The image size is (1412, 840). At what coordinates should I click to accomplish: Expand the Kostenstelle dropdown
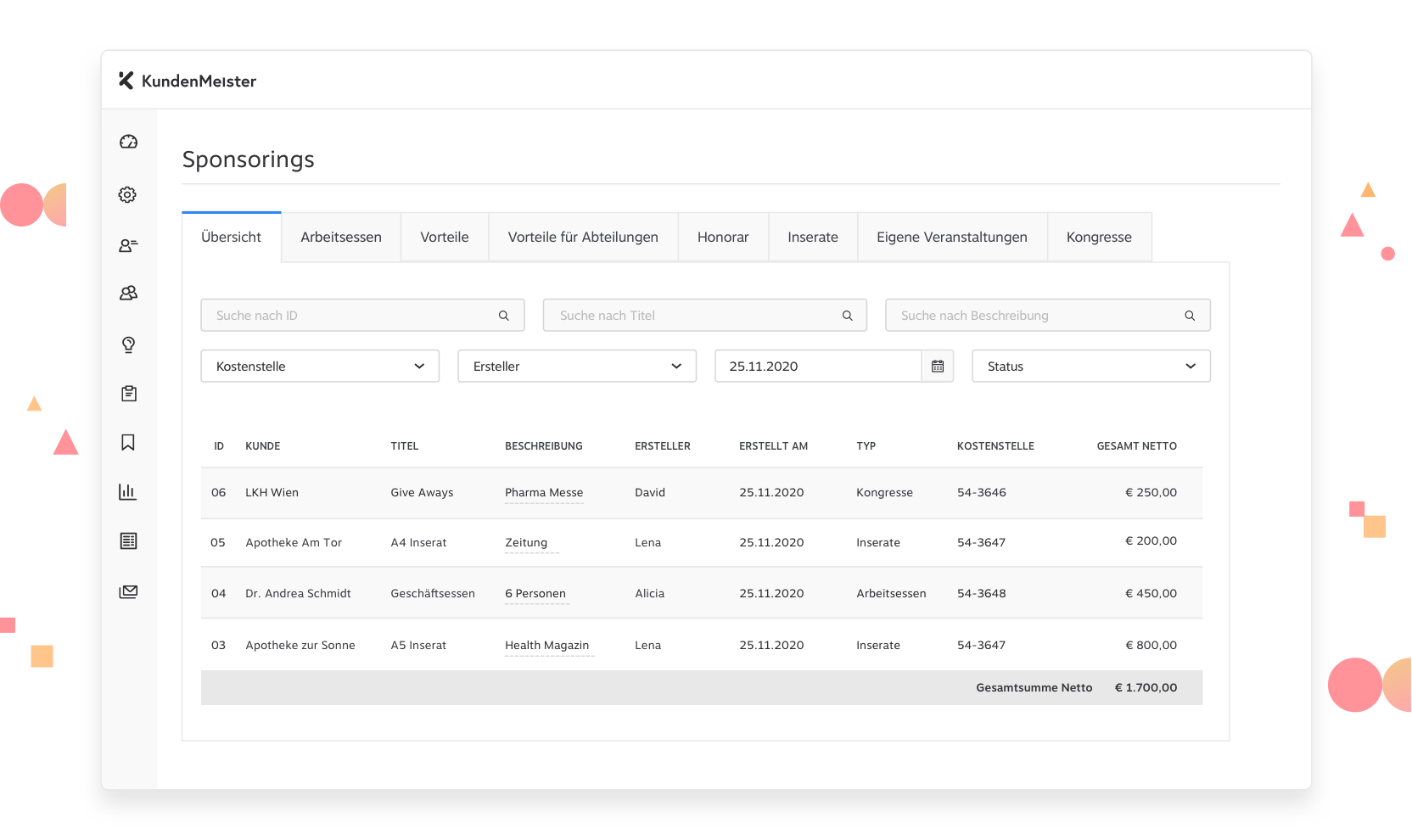(320, 367)
